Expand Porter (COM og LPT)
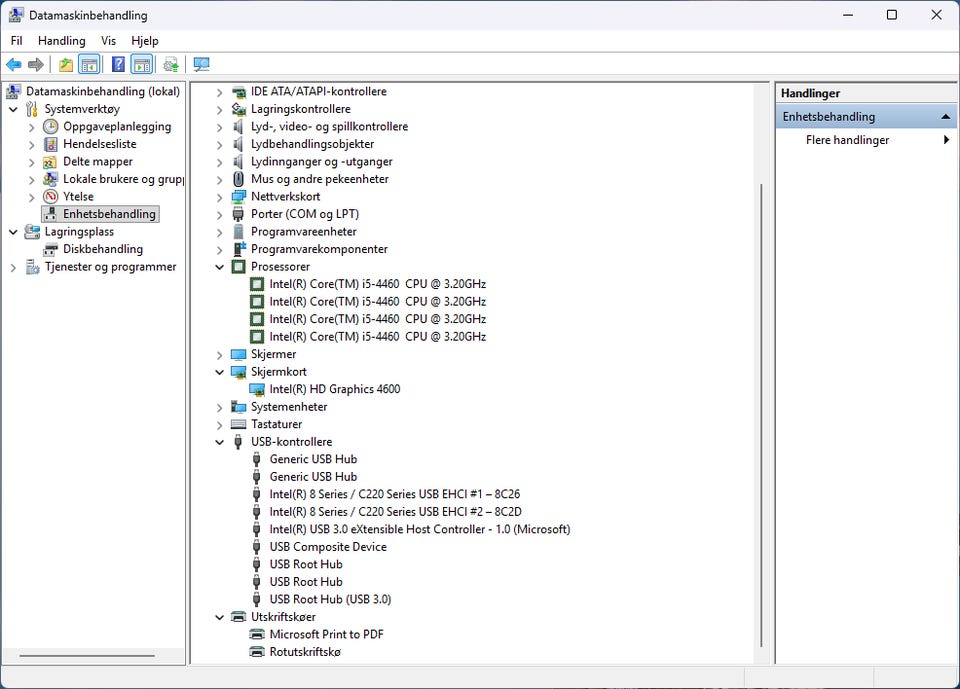The image size is (960, 689). (219, 215)
